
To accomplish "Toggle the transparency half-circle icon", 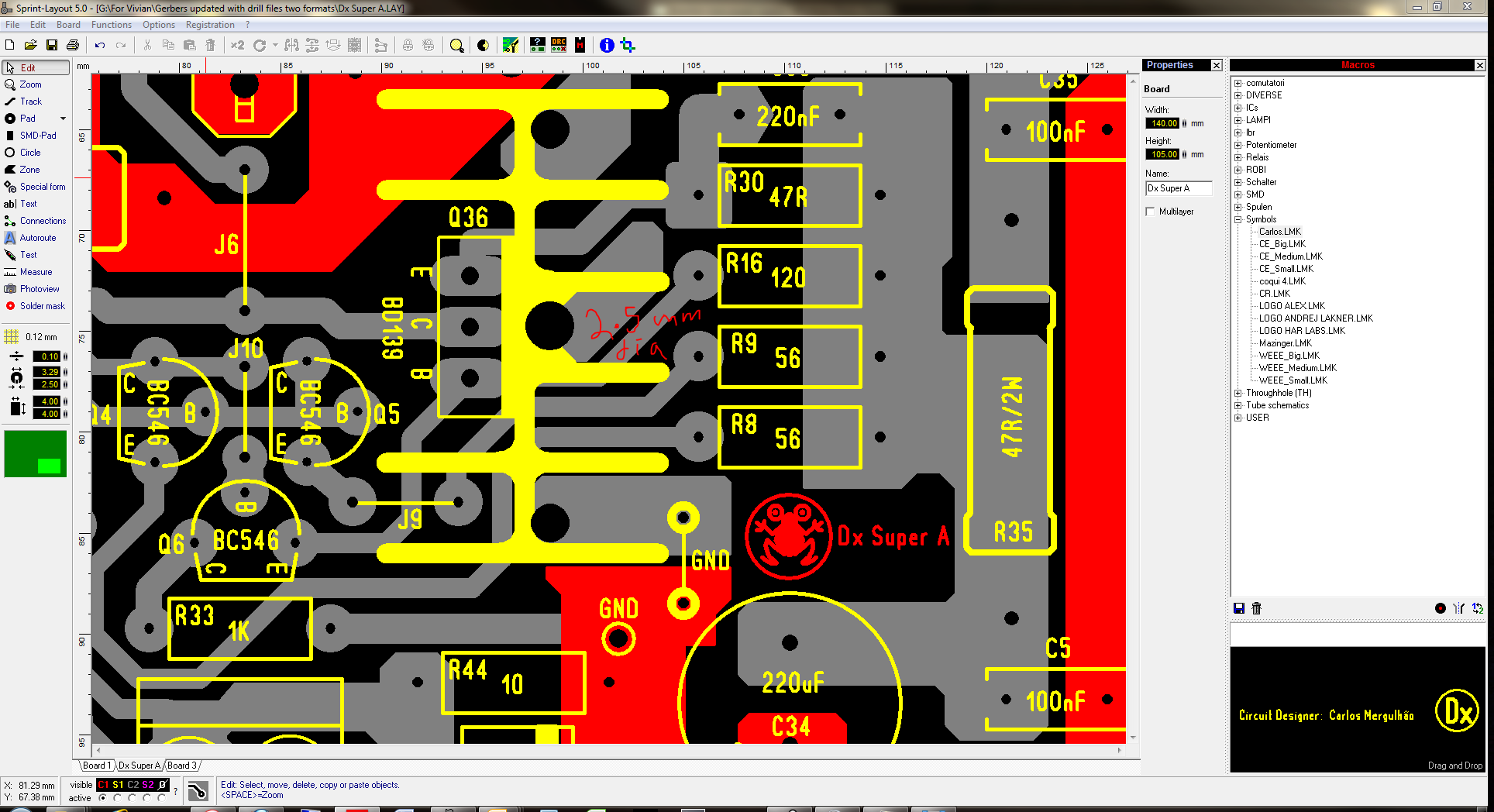I will (x=483, y=45).
